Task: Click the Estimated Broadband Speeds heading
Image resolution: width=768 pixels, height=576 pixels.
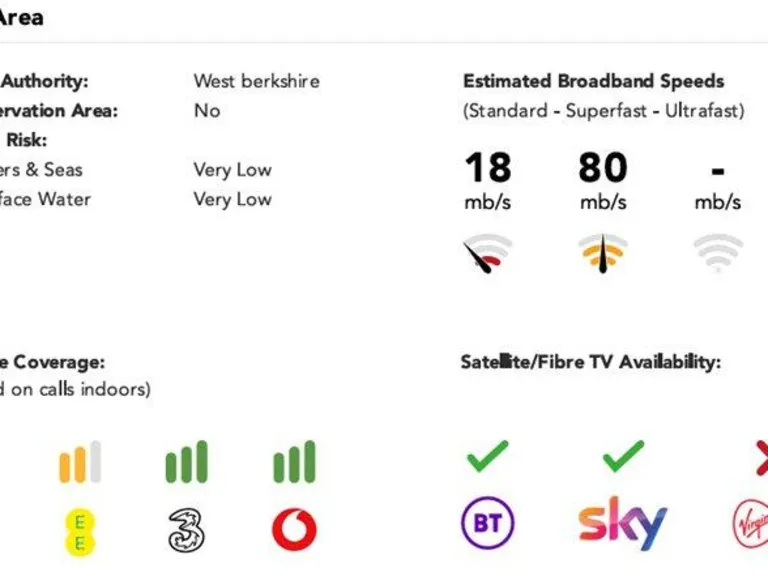Action: coord(594,81)
